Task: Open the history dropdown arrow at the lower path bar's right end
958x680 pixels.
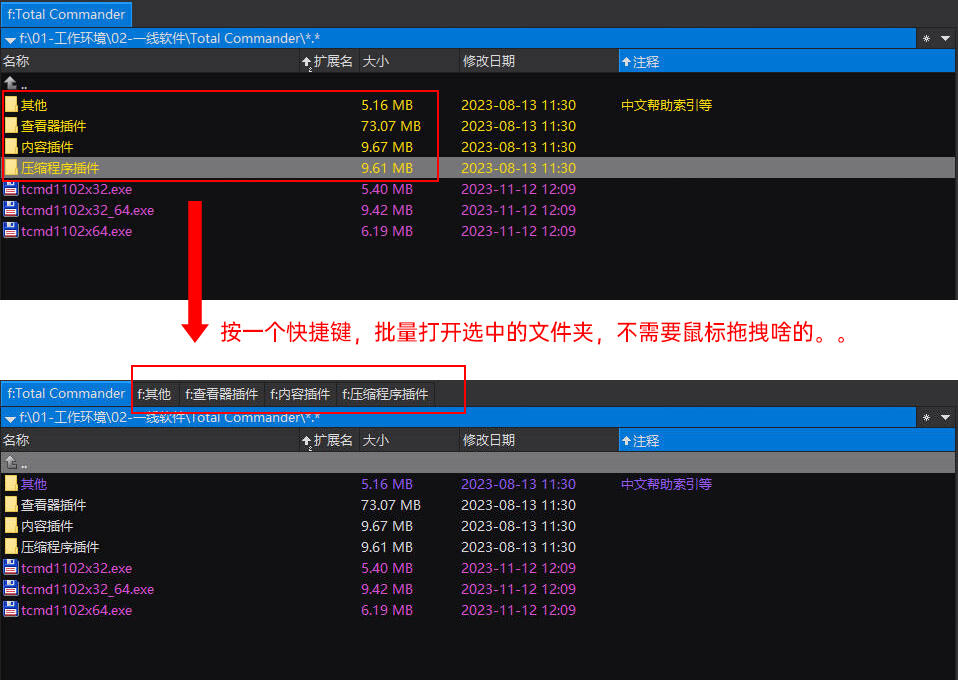Action: coord(945,418)
